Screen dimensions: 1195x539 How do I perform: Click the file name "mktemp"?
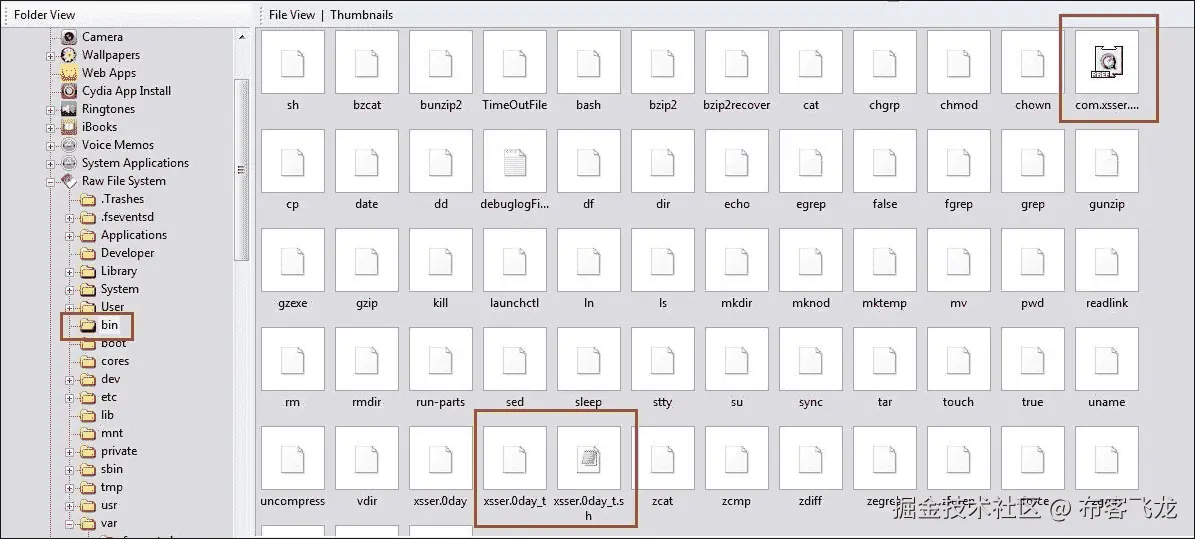(x=885, y=303)
